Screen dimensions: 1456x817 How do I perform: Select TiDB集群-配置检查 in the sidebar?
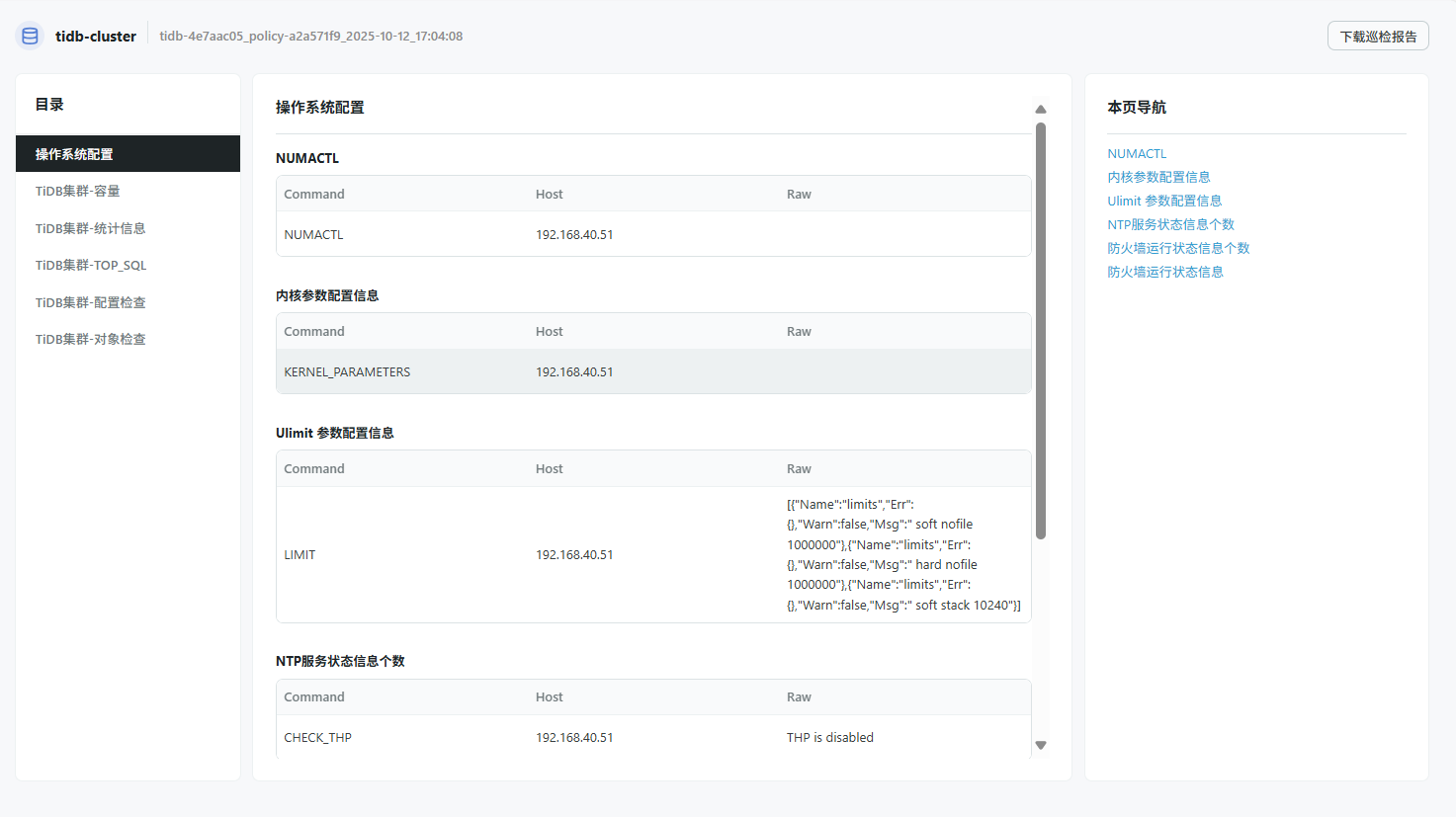[91, 302]
